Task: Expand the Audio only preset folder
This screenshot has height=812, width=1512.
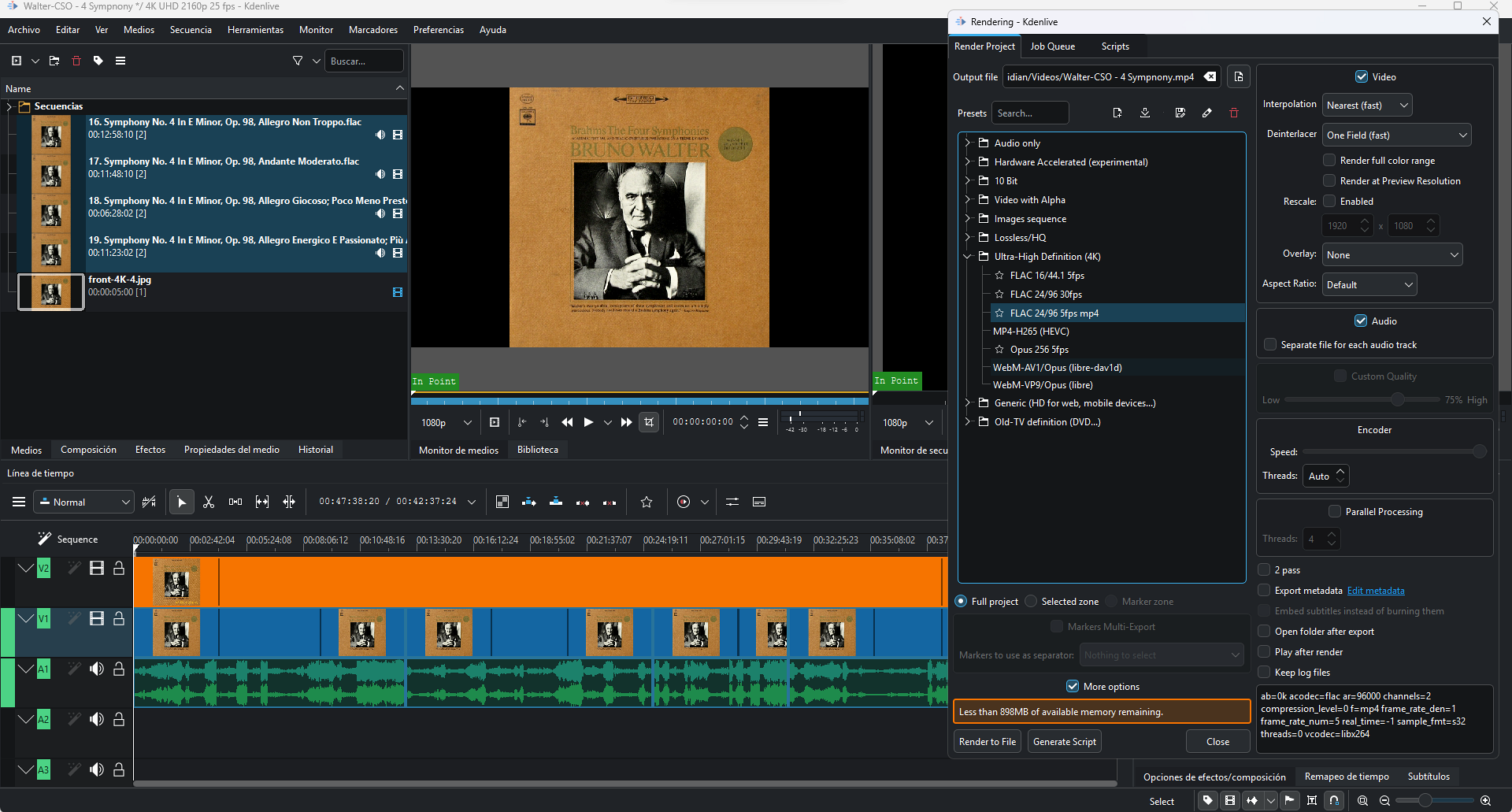Action: 968,143
